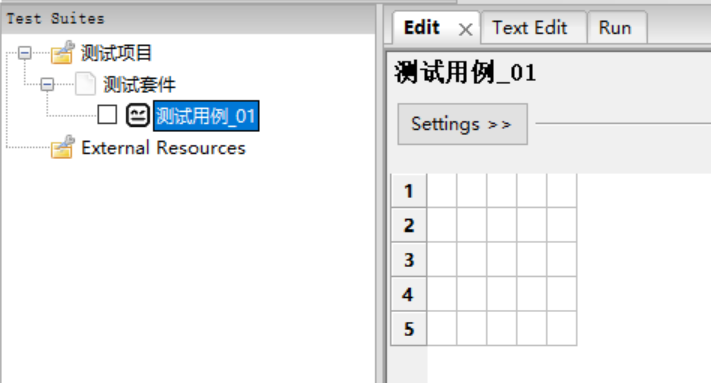Select row 1 header in grid

409,190
